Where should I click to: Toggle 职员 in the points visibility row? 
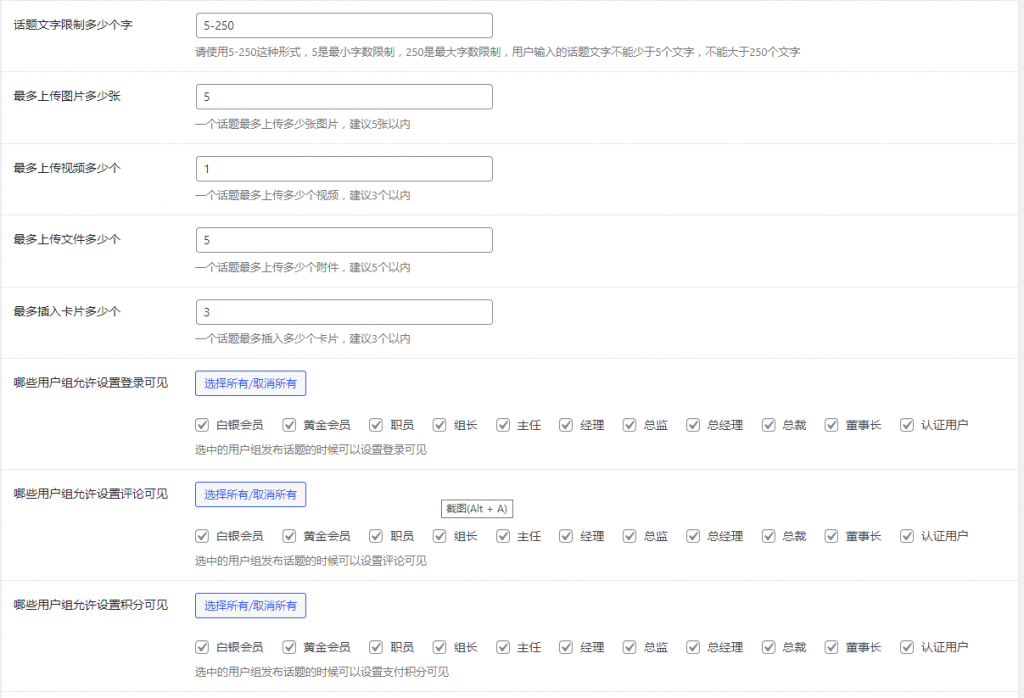coord(376,646)
